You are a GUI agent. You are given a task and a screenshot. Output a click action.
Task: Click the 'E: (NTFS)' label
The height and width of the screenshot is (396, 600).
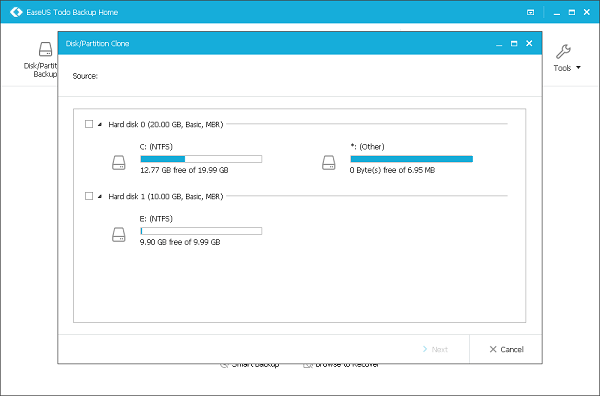click(x=156, y=218)
